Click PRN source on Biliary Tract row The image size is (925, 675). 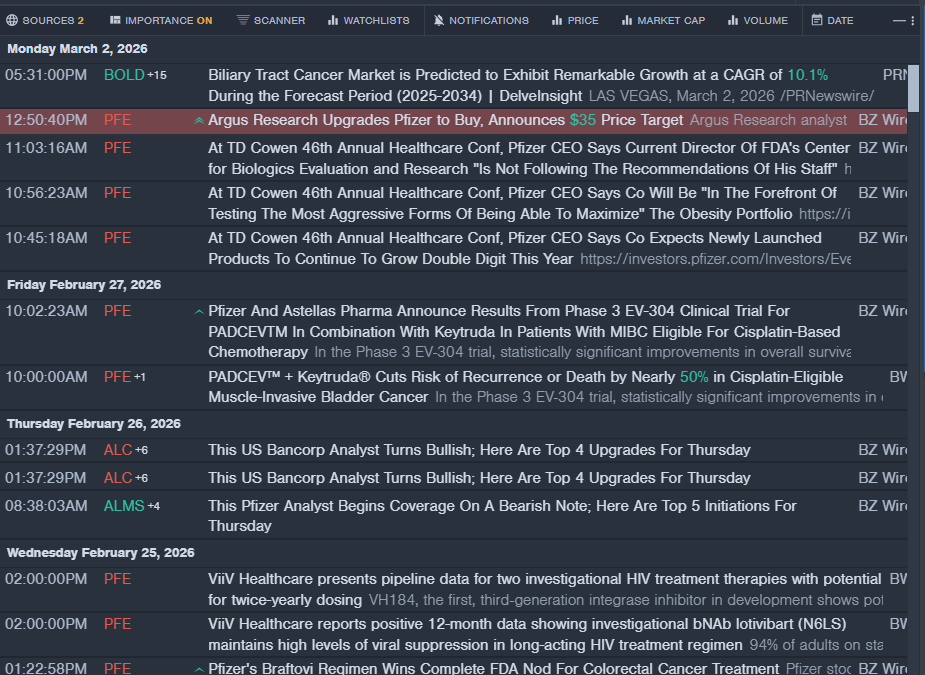895,75
